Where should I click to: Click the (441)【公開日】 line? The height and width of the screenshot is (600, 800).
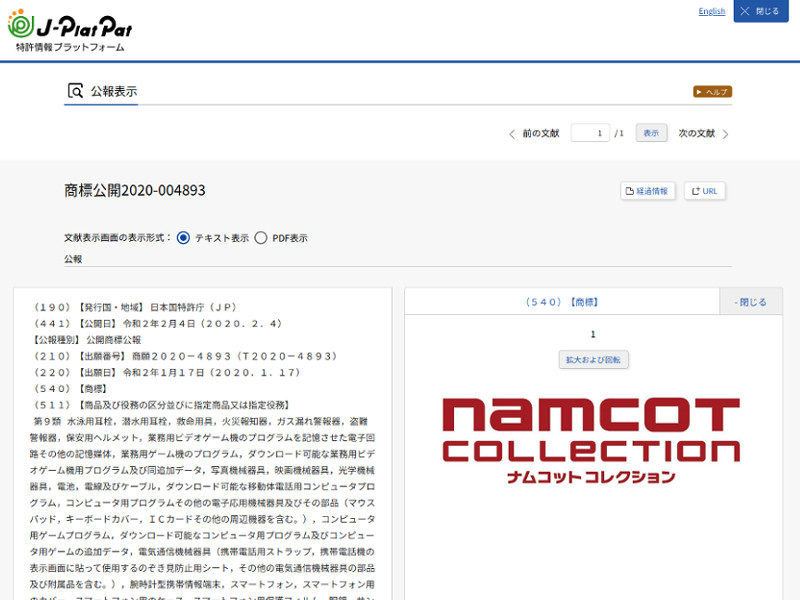tap(158, 323)
